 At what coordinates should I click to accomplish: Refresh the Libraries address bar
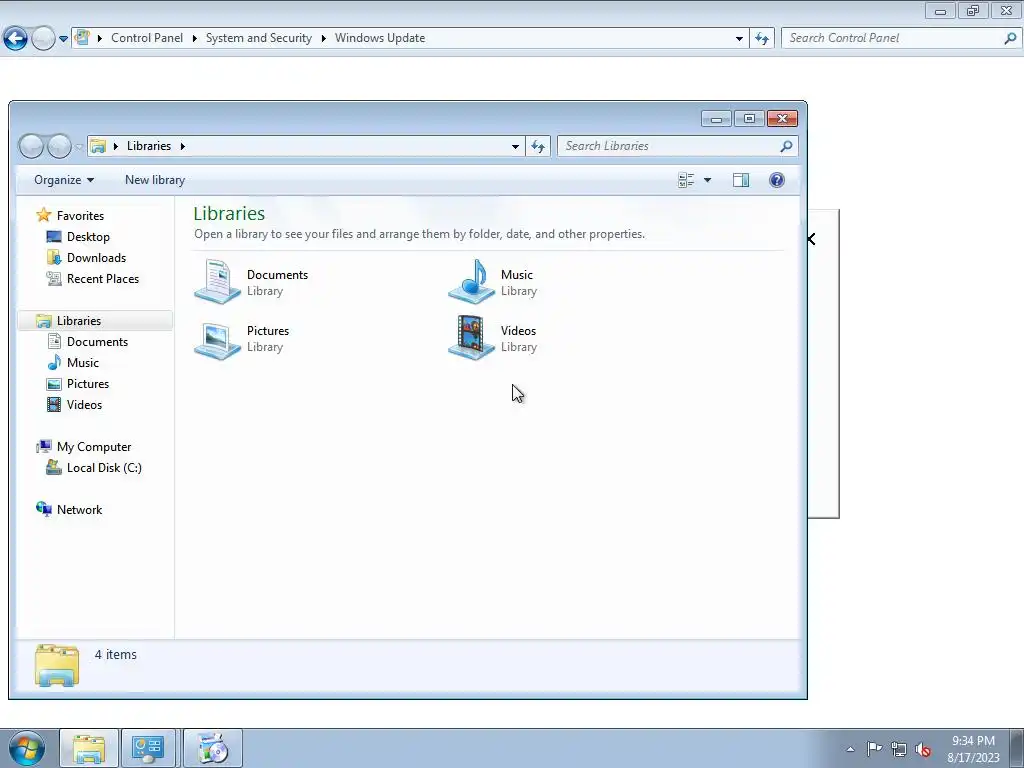pyautogui.click(x=538, y=146)
